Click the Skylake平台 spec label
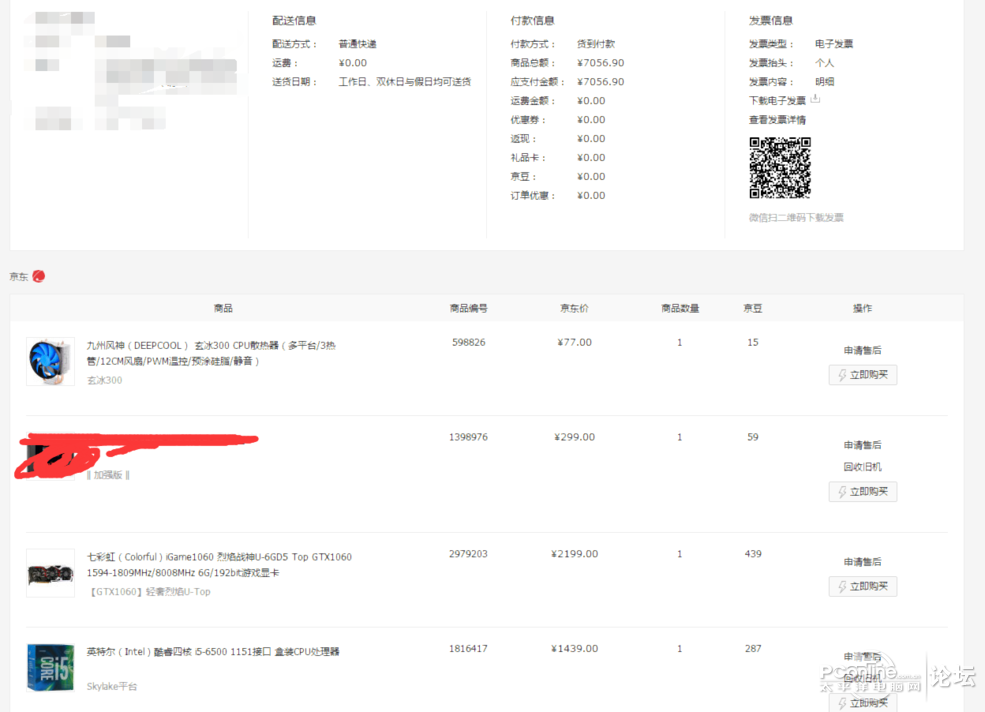 pyautogui.click(x=112, y=686)
